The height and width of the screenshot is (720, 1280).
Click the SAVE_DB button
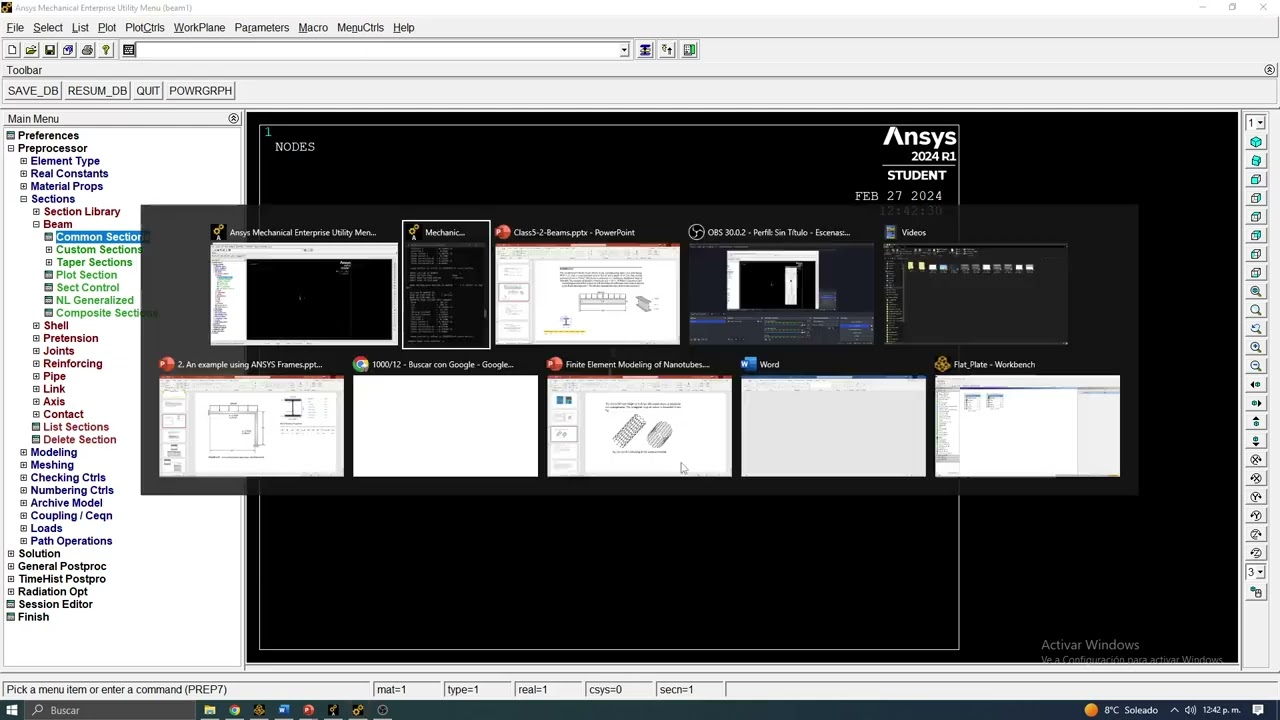tap(33, 91)
